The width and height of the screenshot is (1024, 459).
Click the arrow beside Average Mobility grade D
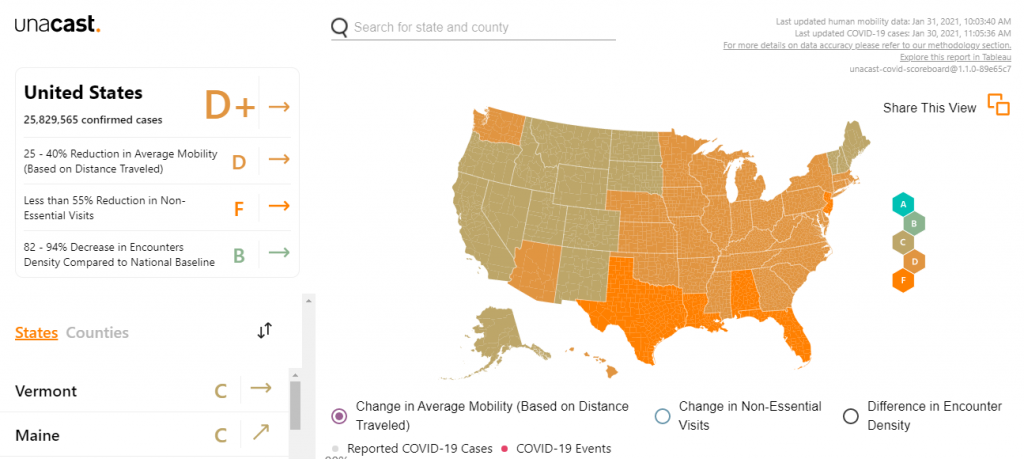pyautogui.click(x=279, y=159)
